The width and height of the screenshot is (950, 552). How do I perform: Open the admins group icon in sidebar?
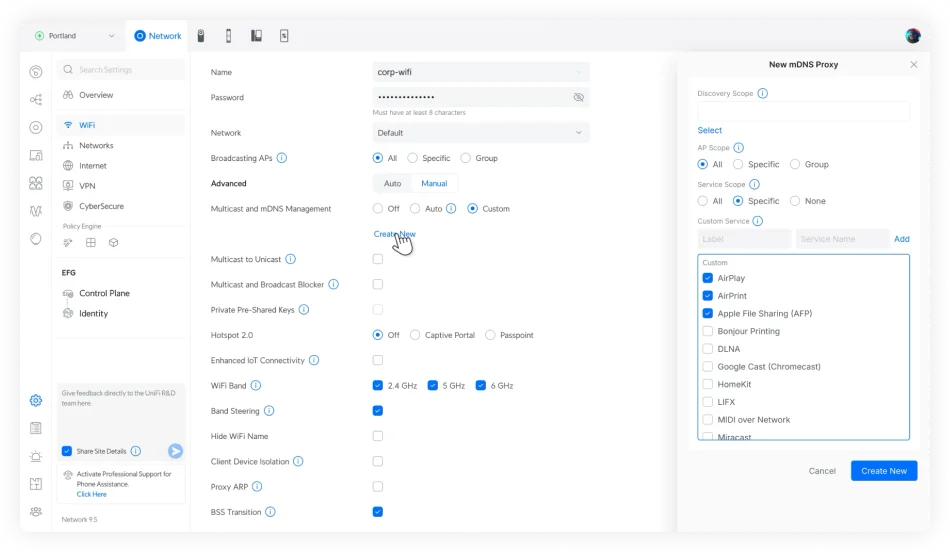36,511
